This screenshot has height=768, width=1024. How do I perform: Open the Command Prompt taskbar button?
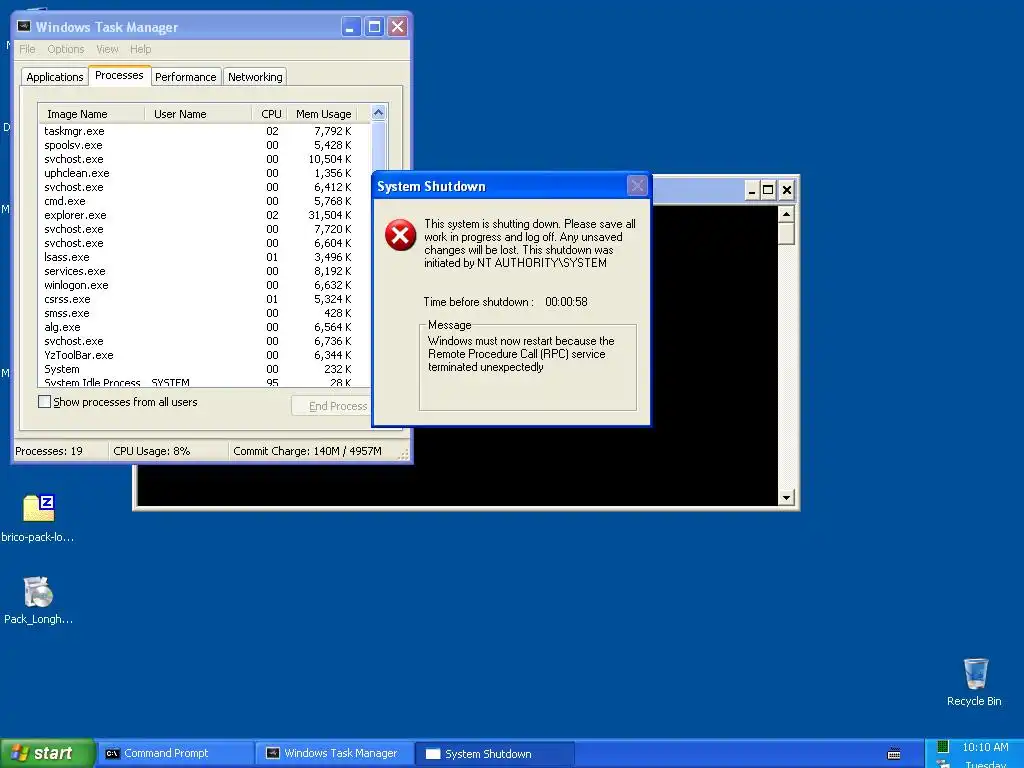[x=175, y=754]
